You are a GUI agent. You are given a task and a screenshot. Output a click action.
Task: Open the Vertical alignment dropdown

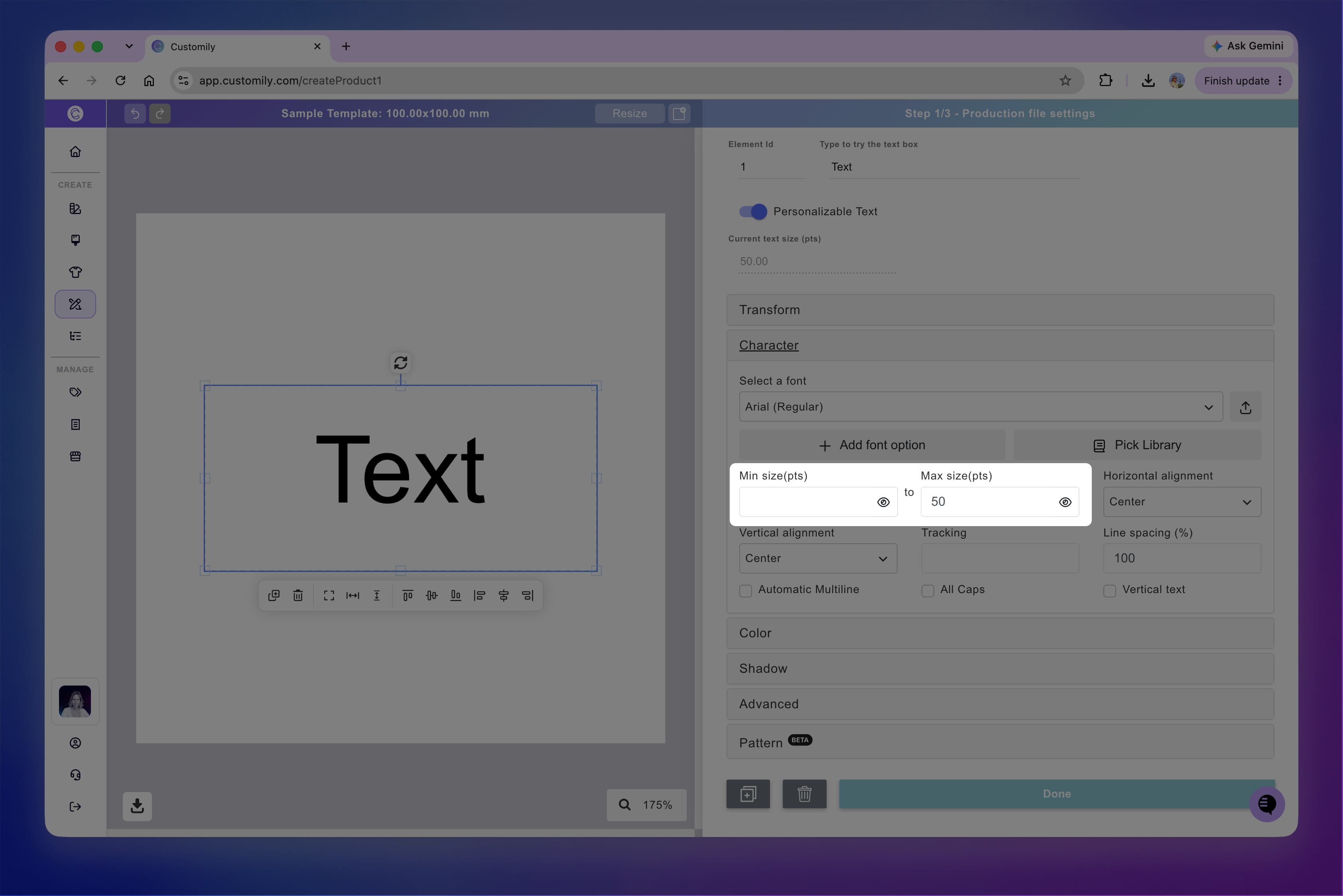pyautogui.click(x=817, y=558)
